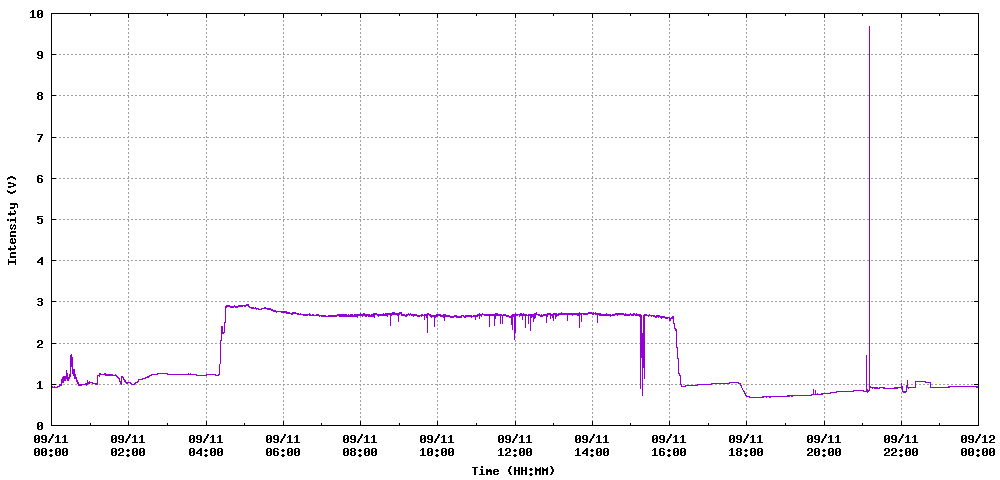Click the '09/11 18:00' time label
The image size is (1000, 480).
tap(746, 446)
